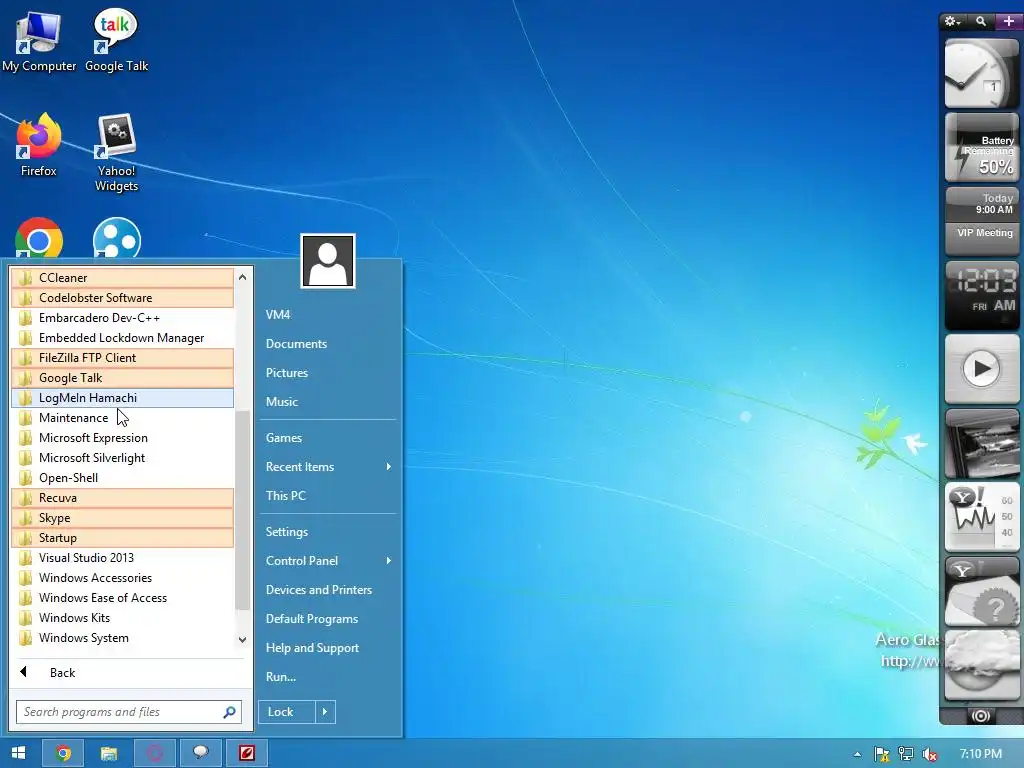Expand the LogMeIn Hamachi folder
Image resolution: width=1024 pixels, height=768 pixels.
122,398
